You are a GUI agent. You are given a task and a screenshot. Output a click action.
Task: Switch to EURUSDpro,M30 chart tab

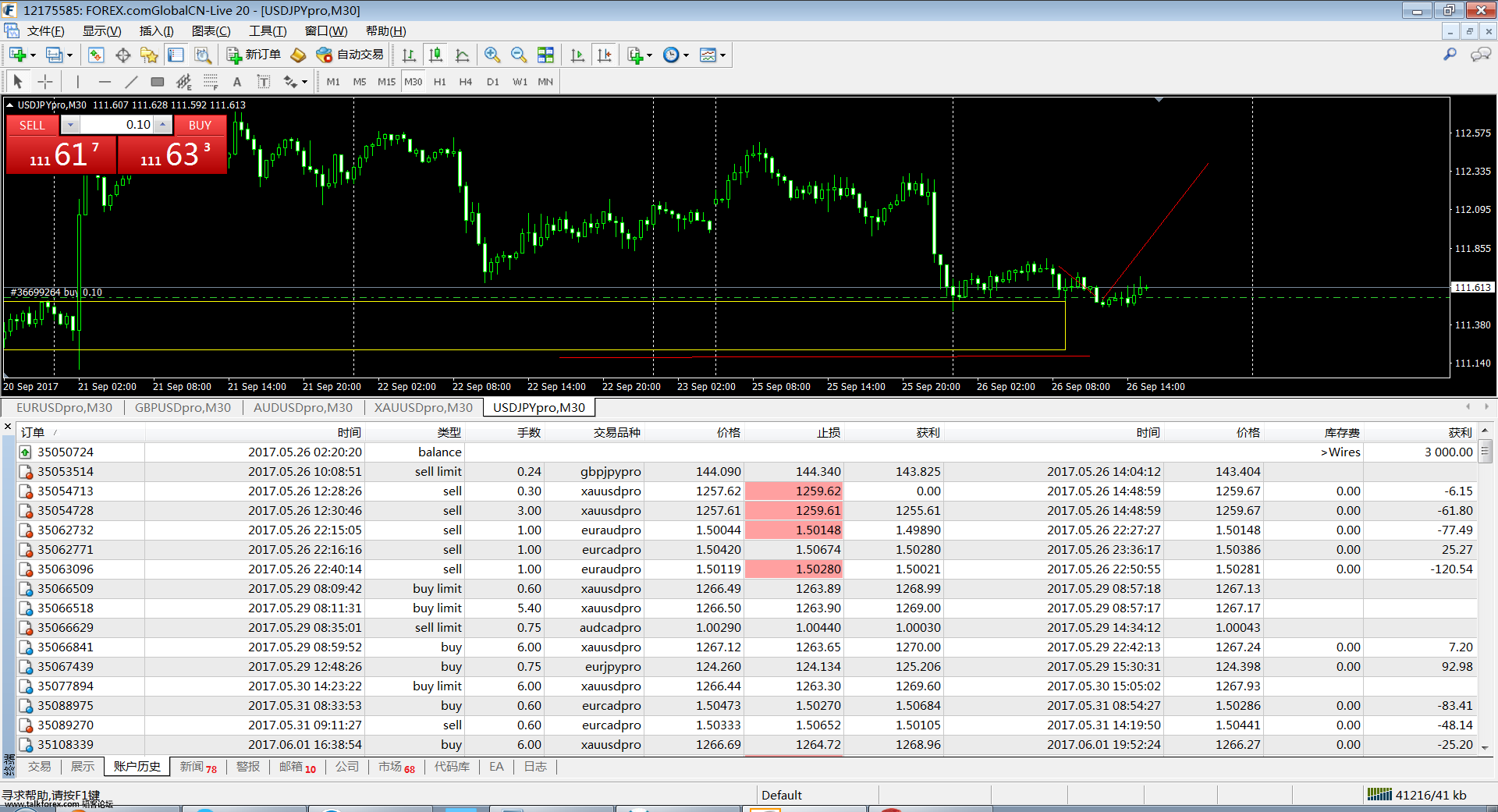tap(64, 407)
